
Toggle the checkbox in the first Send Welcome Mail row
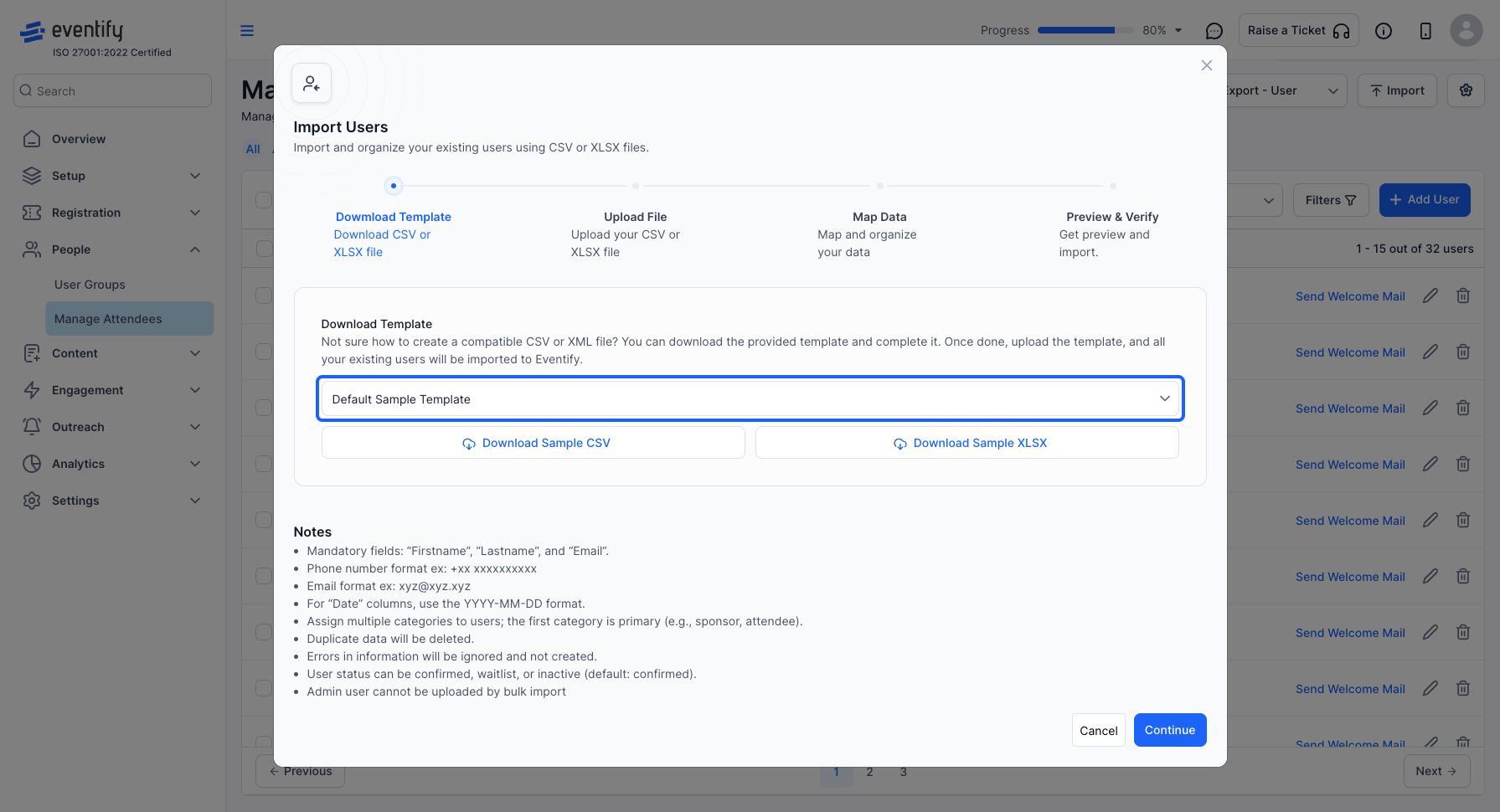(264, 296)
